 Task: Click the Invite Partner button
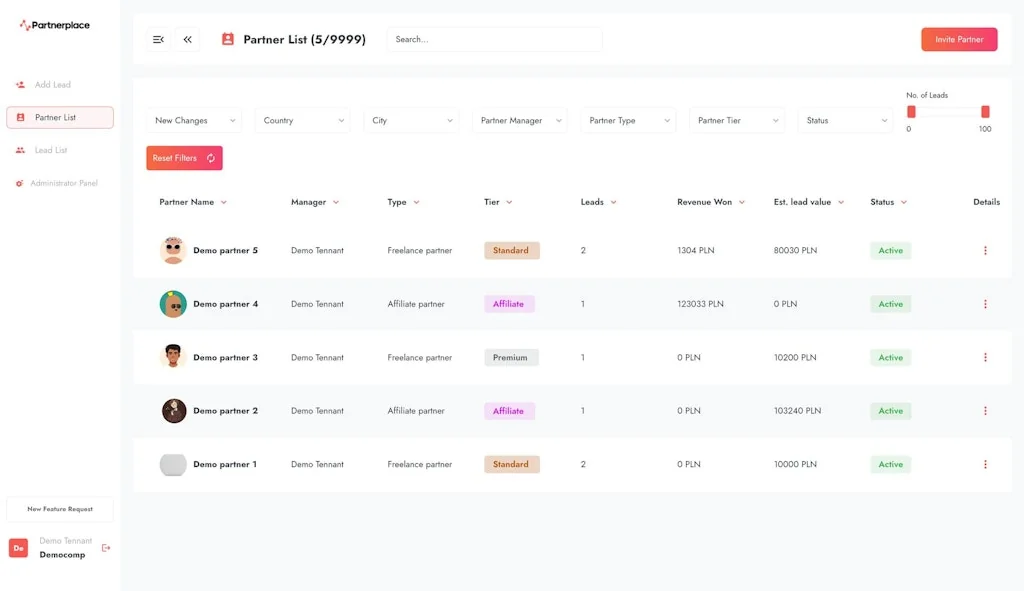(958, 39)
